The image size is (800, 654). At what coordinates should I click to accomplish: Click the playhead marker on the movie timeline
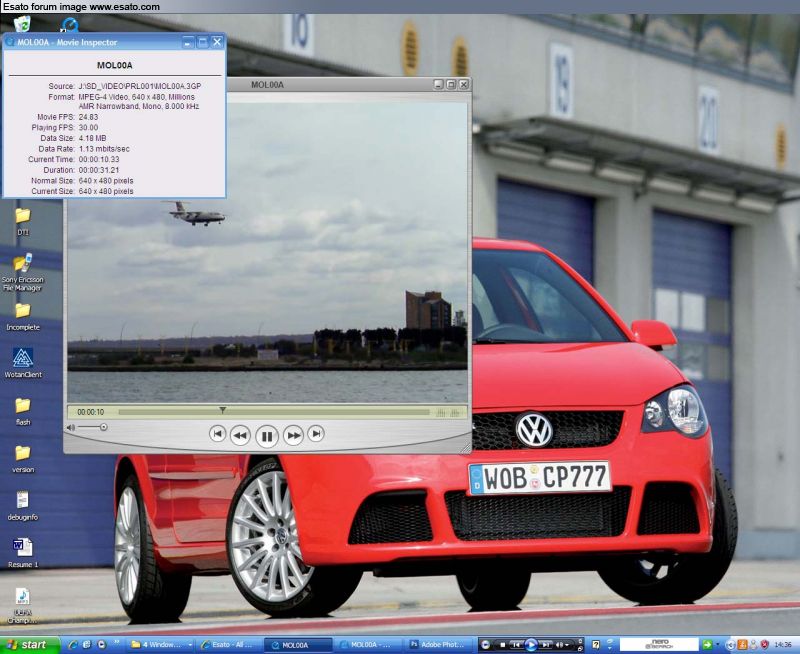coord(222,410)
